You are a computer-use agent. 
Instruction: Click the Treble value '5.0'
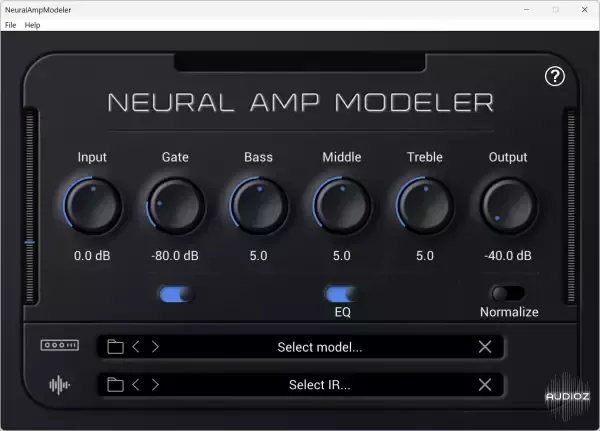[x=425, y=256]
